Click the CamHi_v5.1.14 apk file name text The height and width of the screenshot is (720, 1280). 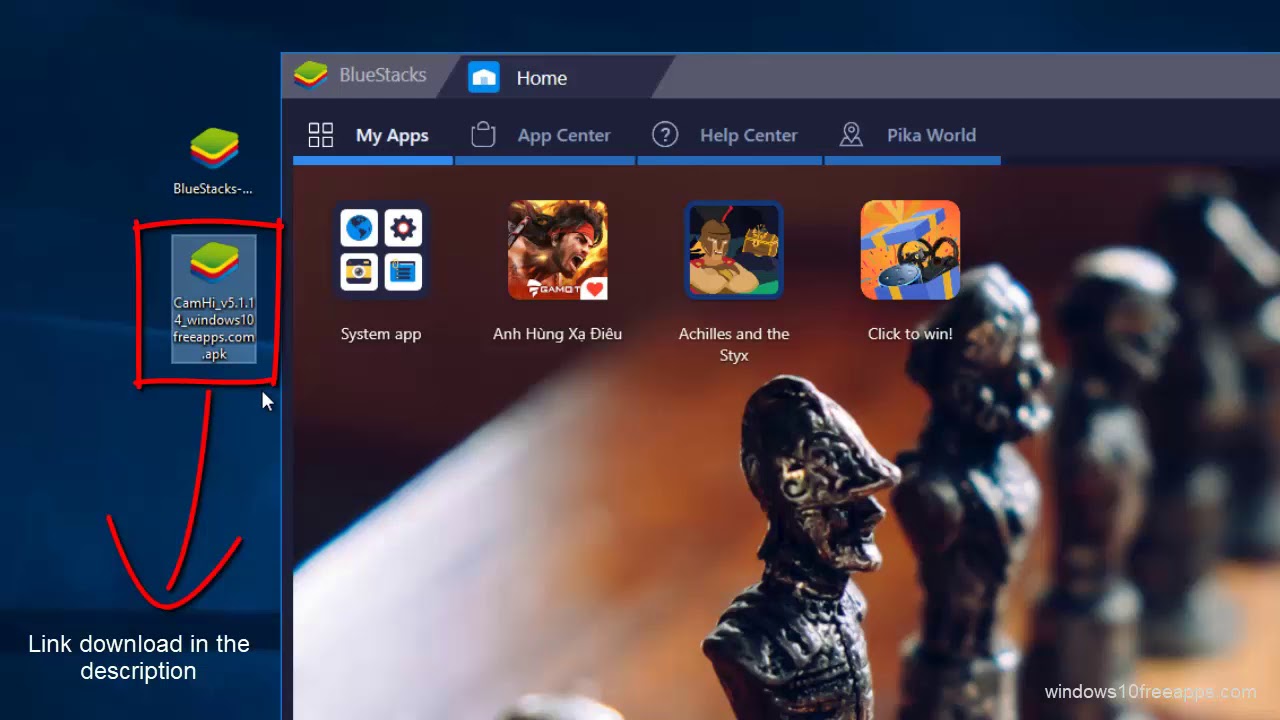coord(214,328)
